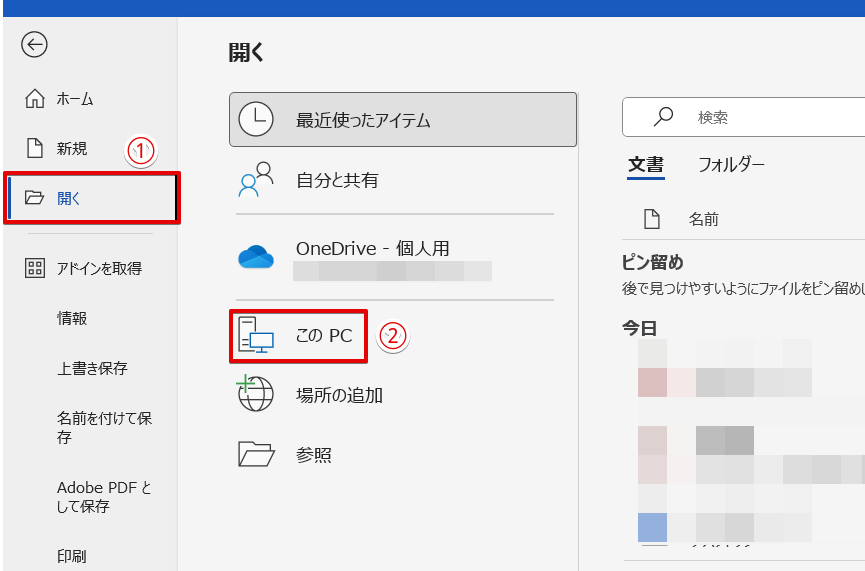Click the ピン留め section heading

(653, 262)
